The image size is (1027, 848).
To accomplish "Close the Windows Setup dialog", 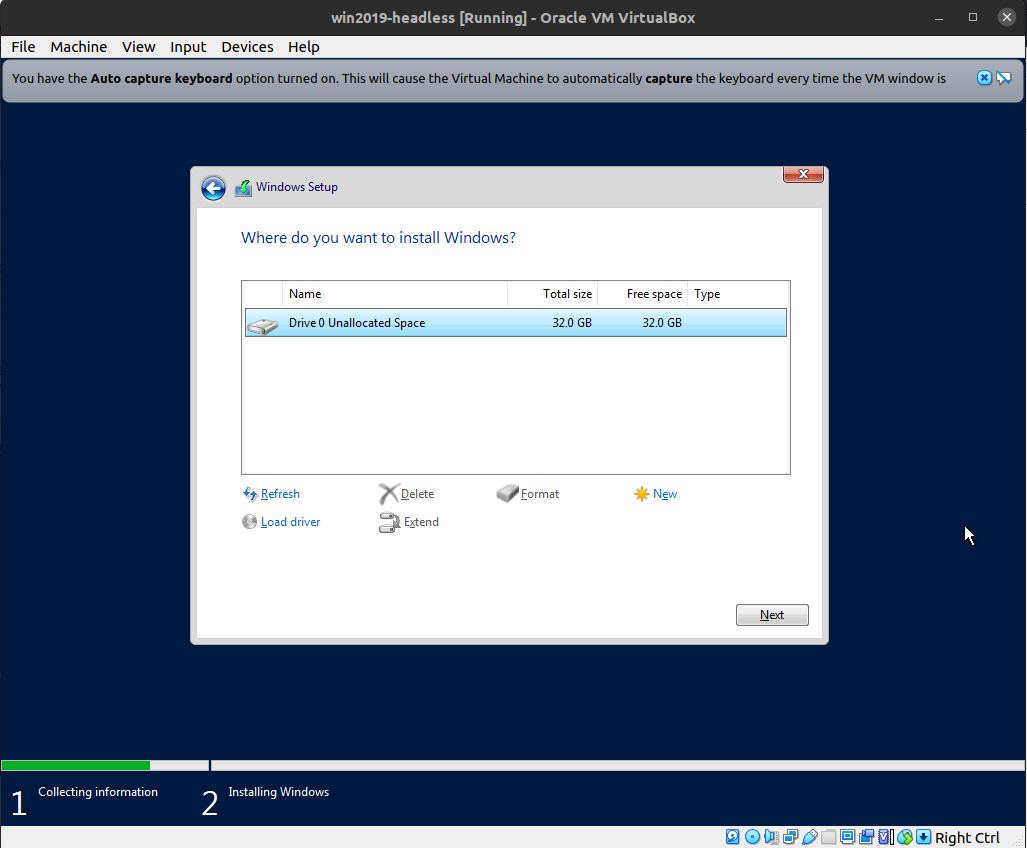I will tap(803, 174).
